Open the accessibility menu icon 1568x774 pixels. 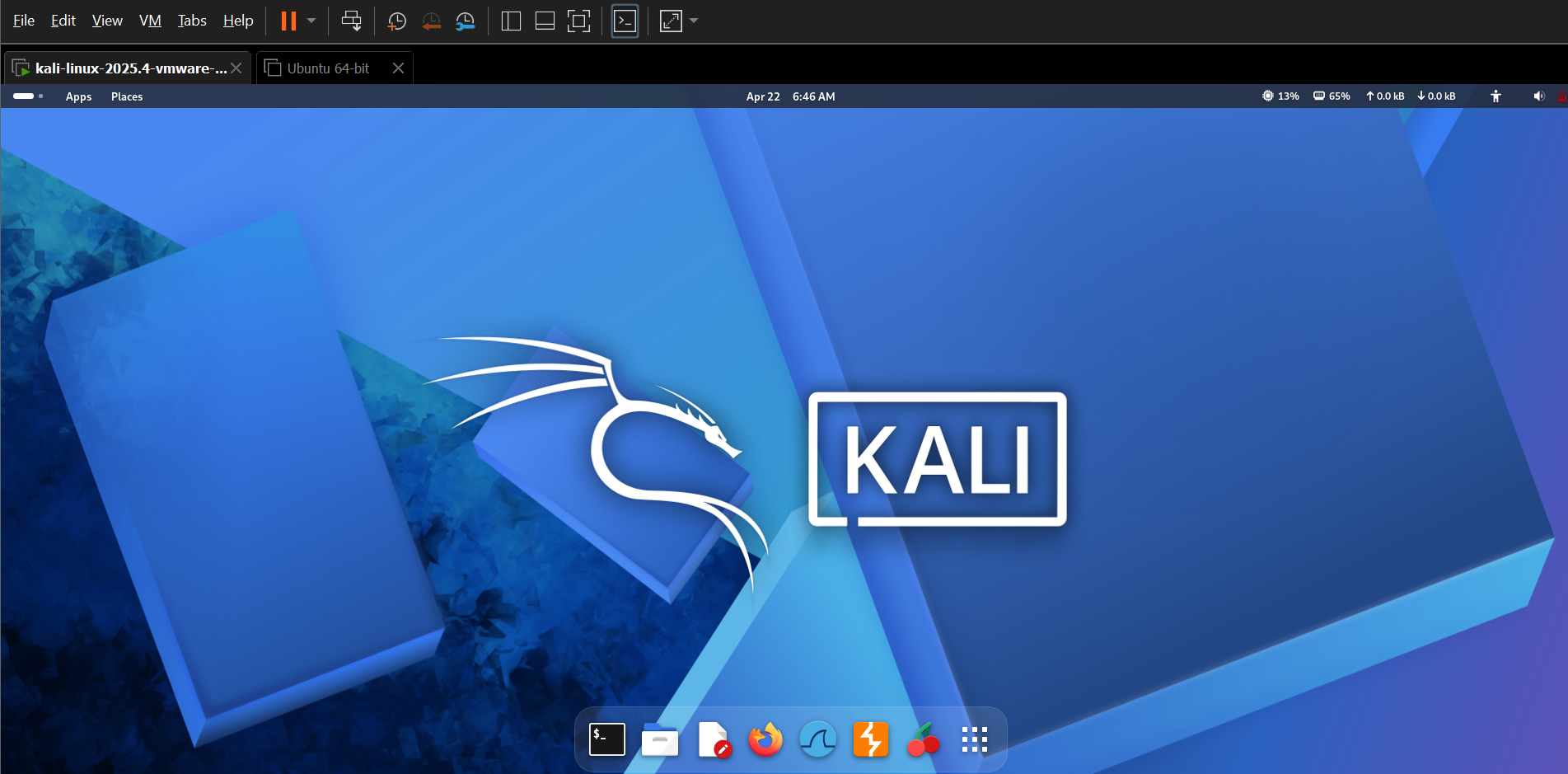point(1495,96)
